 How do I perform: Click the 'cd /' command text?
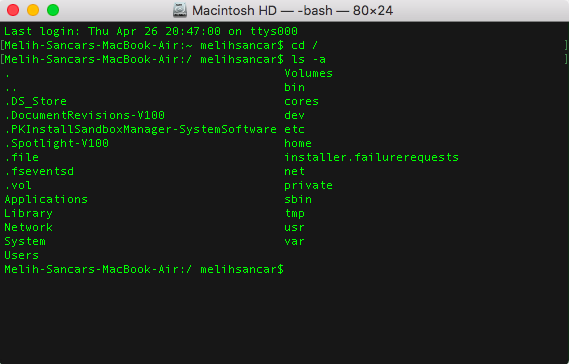304,45
